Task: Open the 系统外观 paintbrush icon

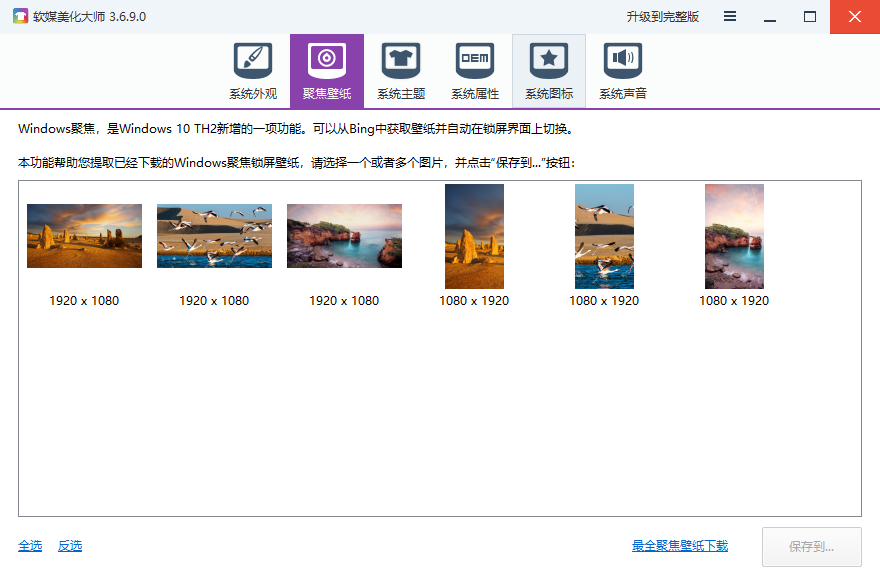Action: coord(253,62)
